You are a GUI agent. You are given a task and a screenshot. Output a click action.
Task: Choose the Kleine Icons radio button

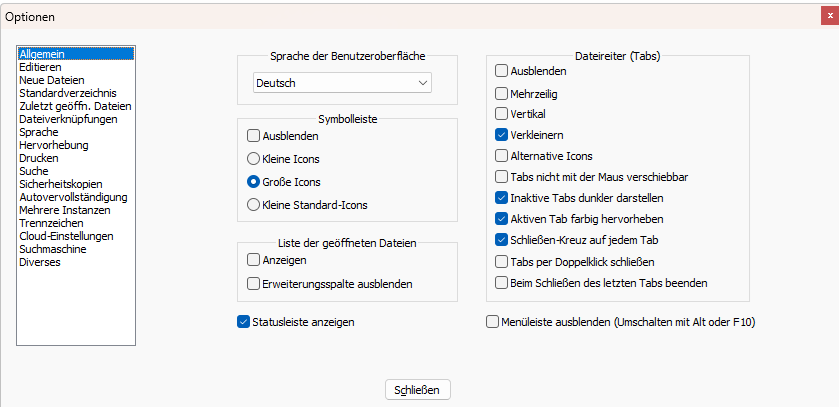point(253,158)
